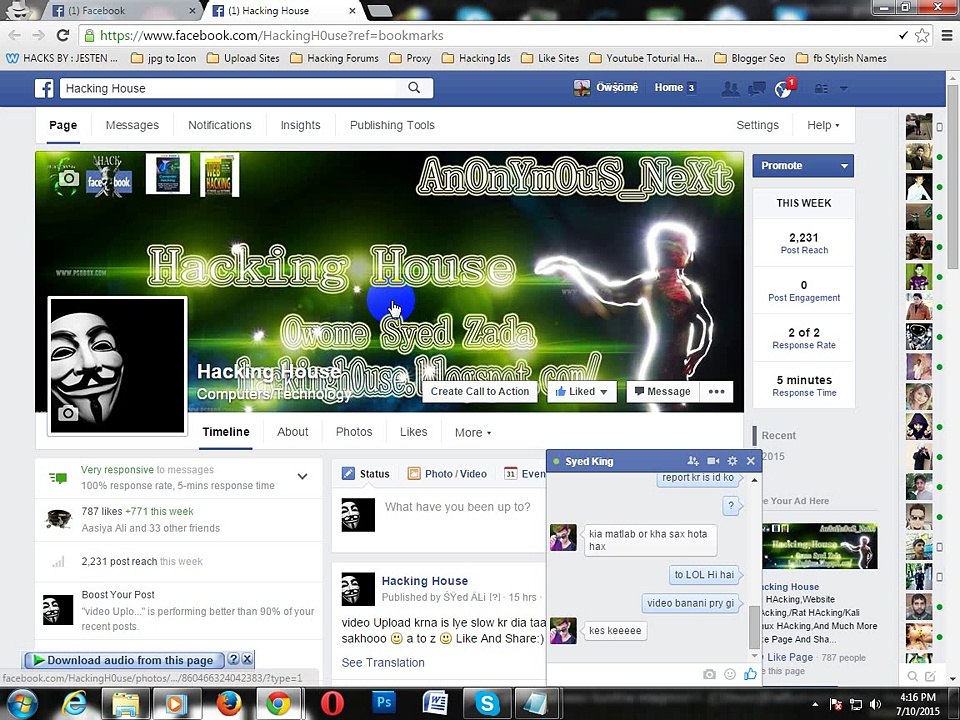Click volume icon in system tray
Viewport: 960px width, 720px height.
tap(875, 704)
